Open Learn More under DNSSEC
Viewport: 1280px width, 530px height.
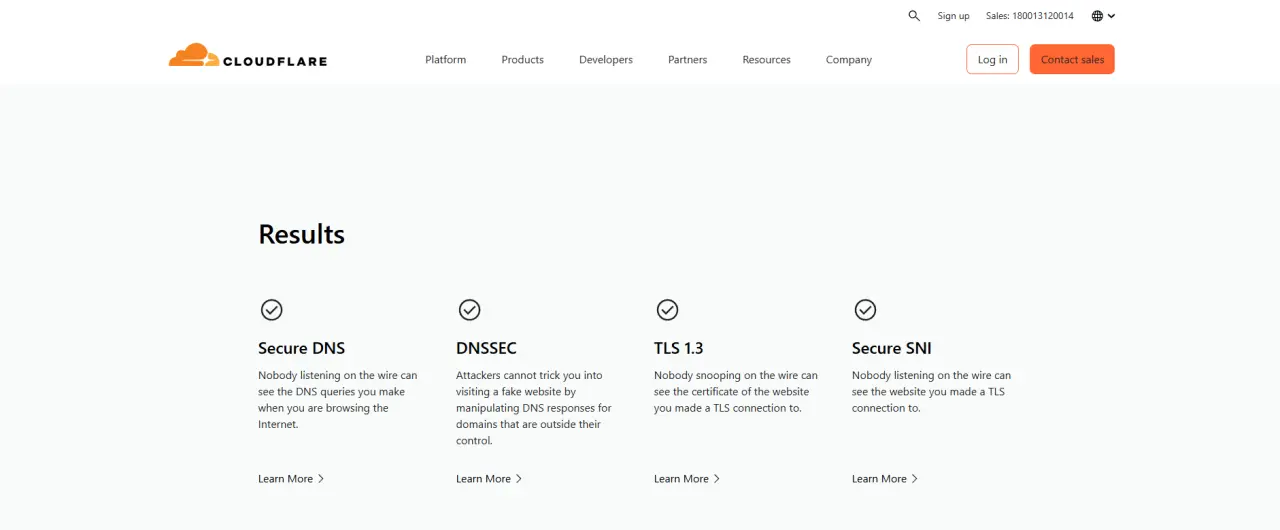click(x=489, y=479)
